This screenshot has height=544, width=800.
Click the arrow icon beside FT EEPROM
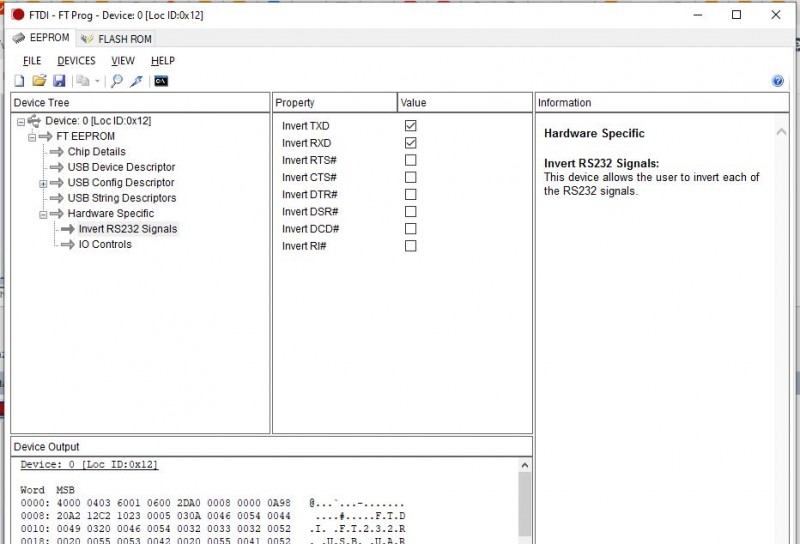pos(45,136)
